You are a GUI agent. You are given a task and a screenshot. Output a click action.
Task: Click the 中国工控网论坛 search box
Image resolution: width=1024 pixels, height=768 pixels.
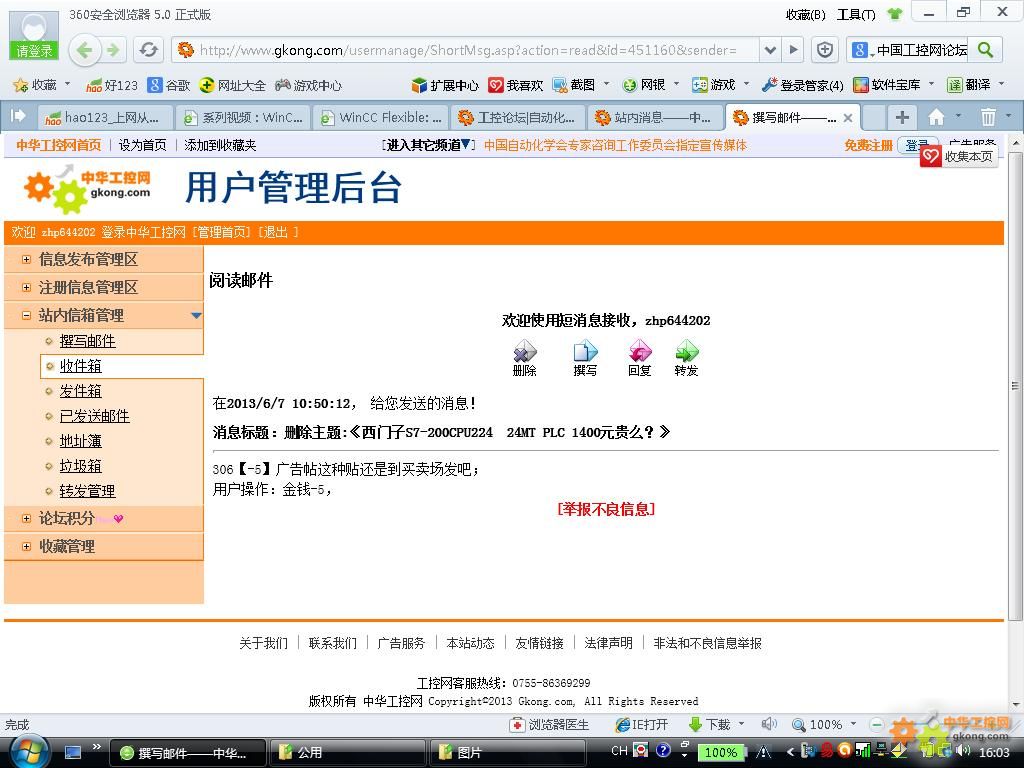[921, 50]
